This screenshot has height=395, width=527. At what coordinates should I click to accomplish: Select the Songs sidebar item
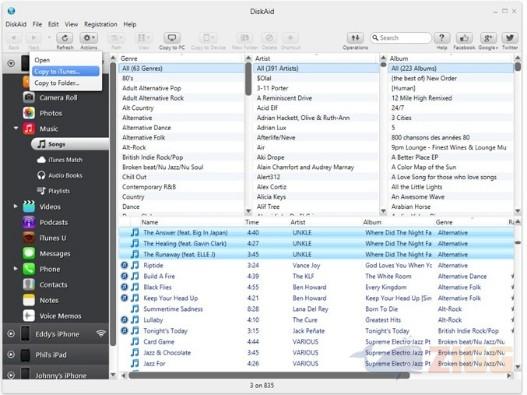pos(70,144)
